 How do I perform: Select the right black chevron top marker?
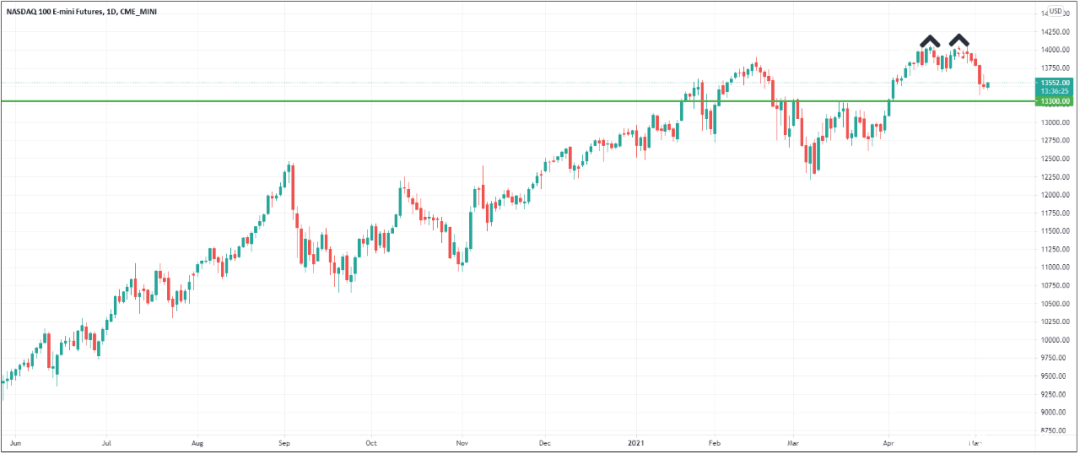[x=959, y=41]
